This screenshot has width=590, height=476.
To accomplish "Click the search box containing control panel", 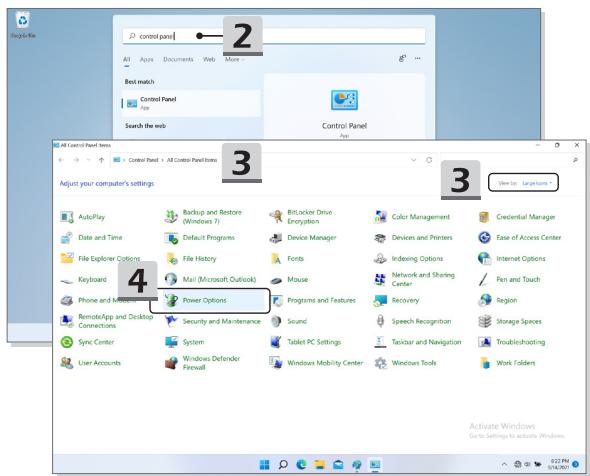I will [274, 36].
